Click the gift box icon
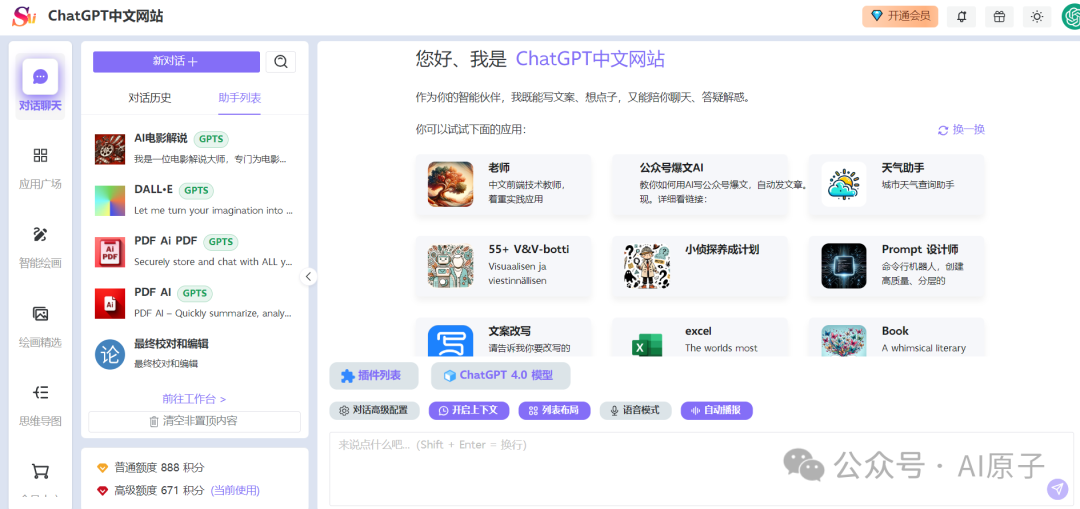 pos(999,17)
